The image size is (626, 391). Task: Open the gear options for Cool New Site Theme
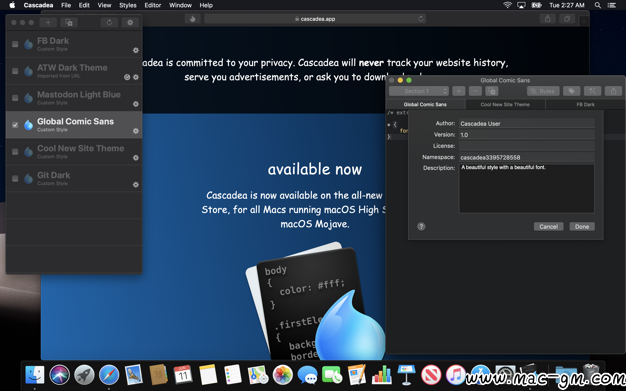(136, 158)
